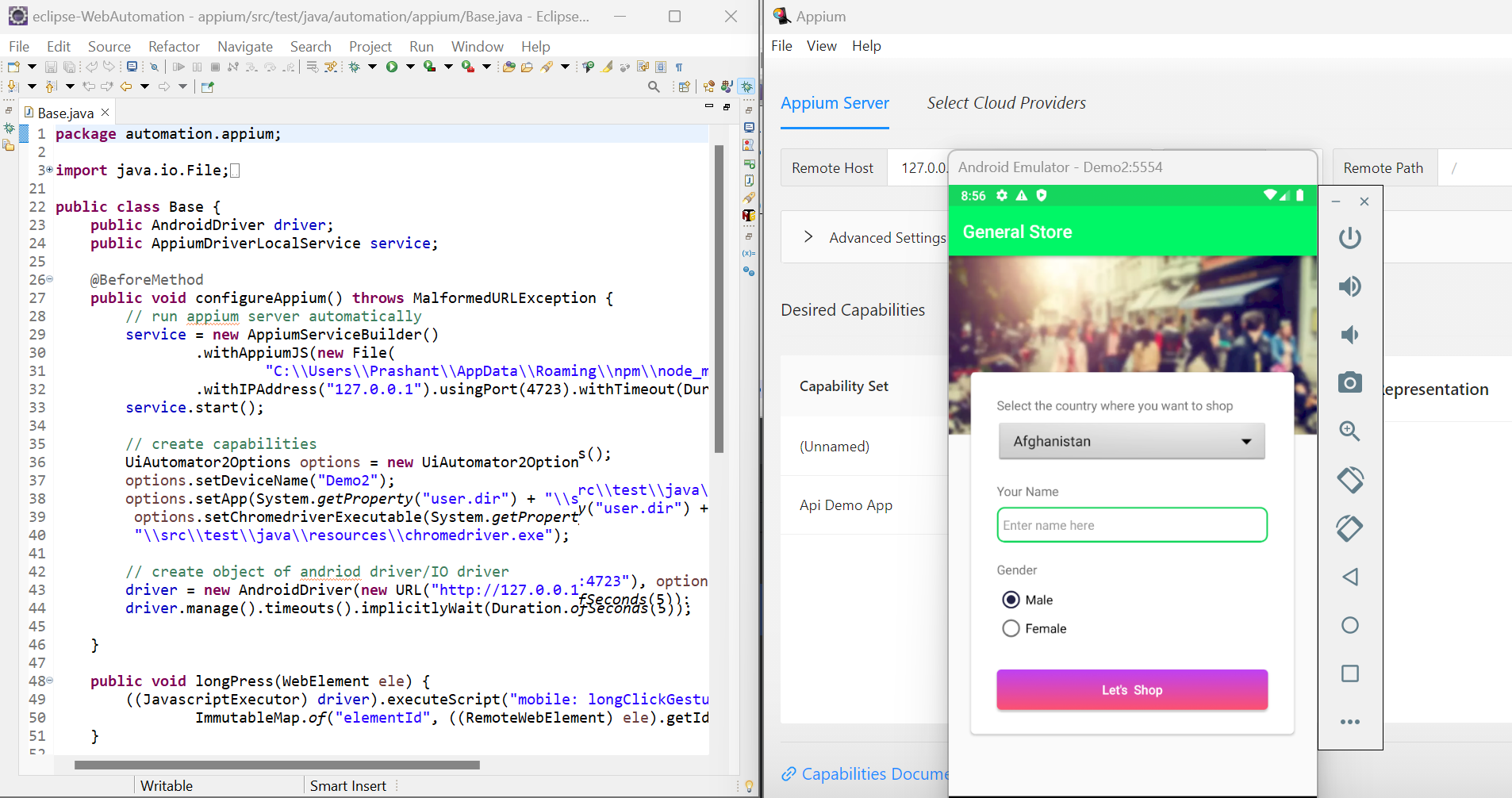Toggle Mark Occurrences highlighter icon
The height and width of the screenshot is (798, 1512).
coord(607,67)
